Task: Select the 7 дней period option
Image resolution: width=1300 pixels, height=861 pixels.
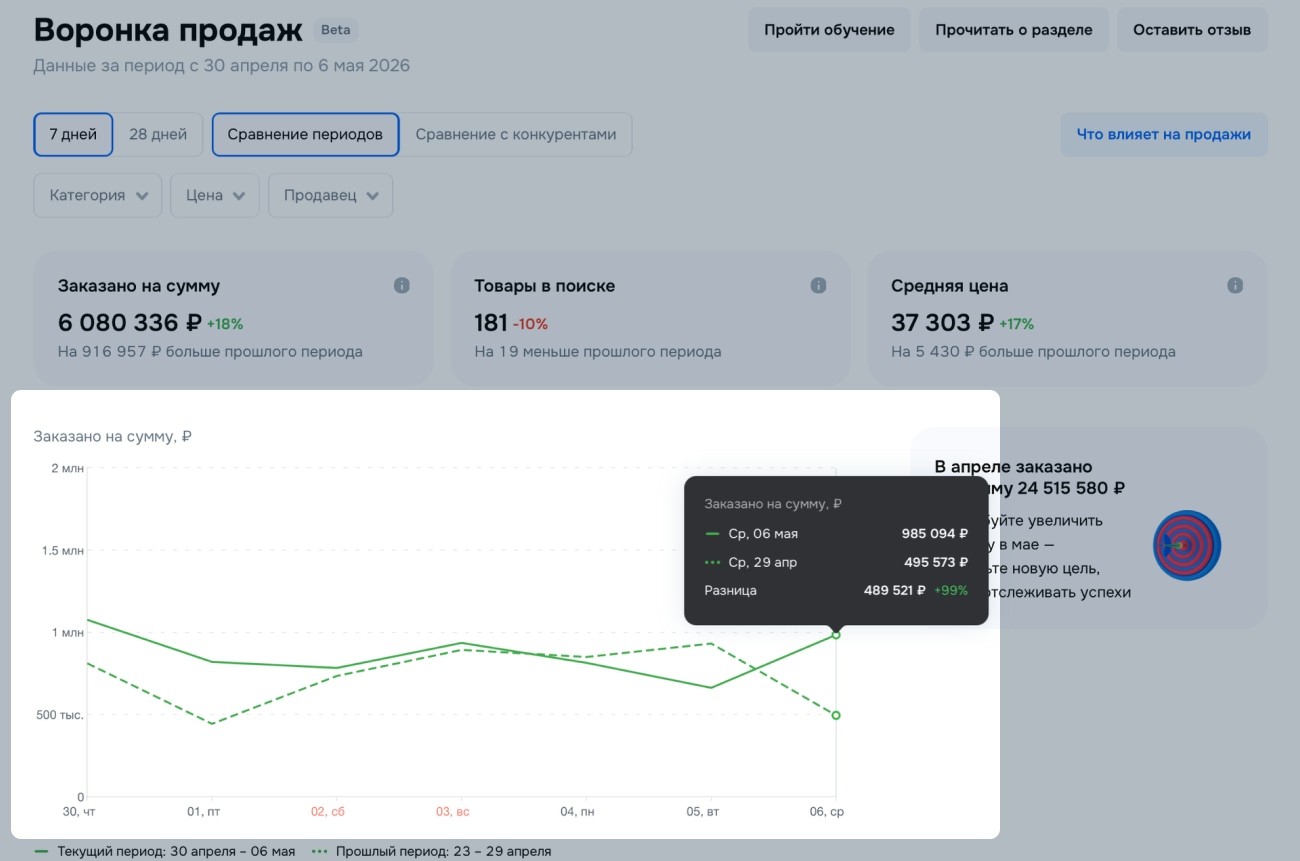Action: click(73, 134)
